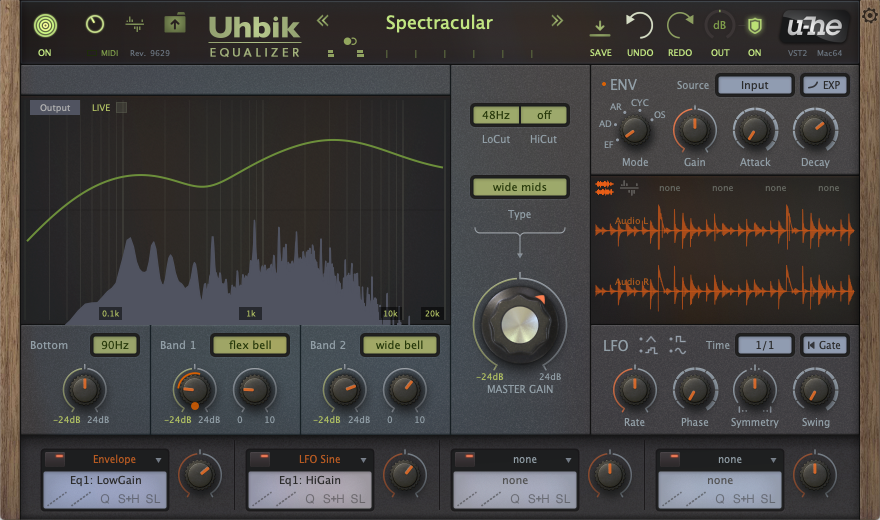Click the 1k frequency label in analyzer

[x=251, y=314]
